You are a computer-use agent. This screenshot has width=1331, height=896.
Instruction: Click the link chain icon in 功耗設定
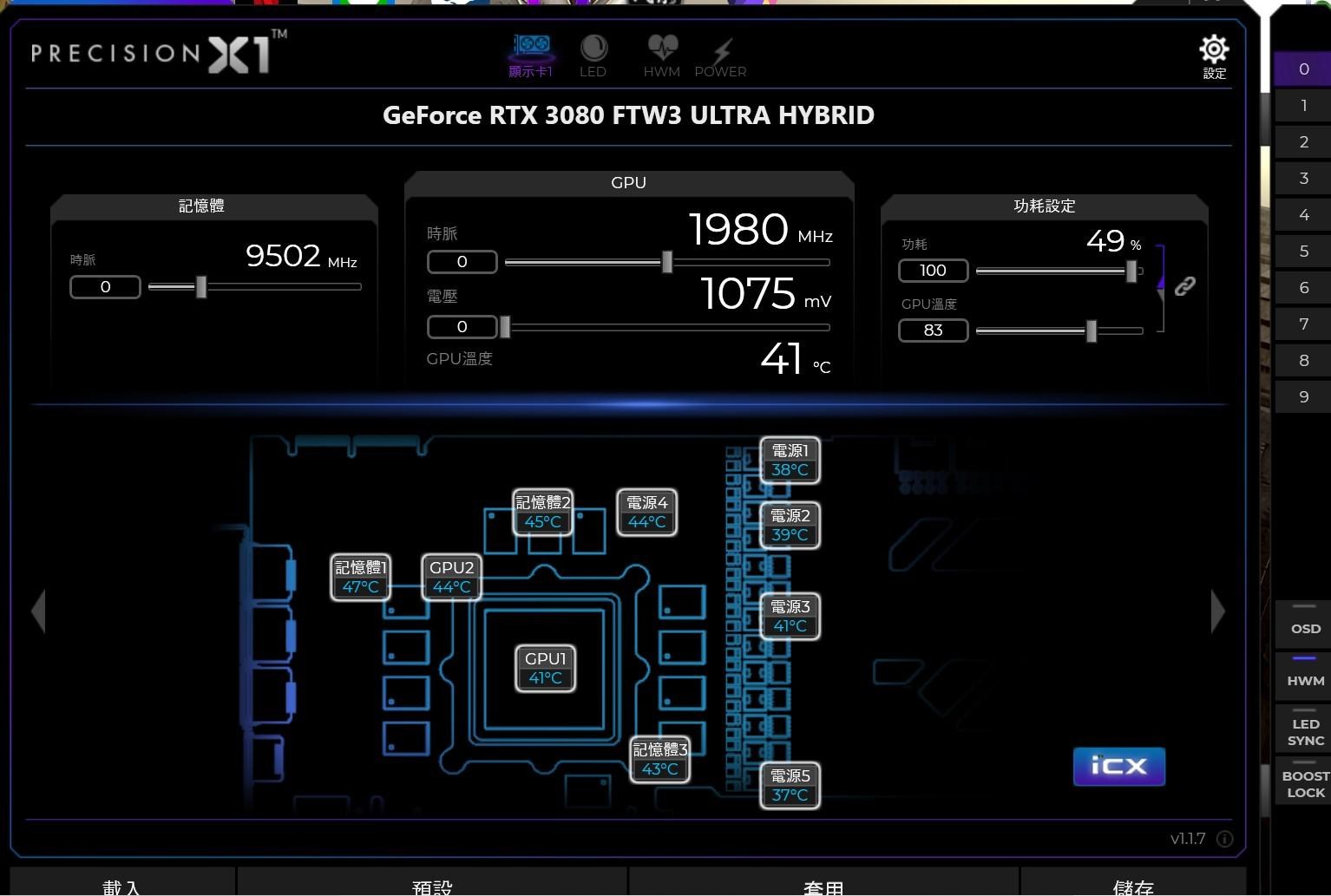click(1184, 286)
